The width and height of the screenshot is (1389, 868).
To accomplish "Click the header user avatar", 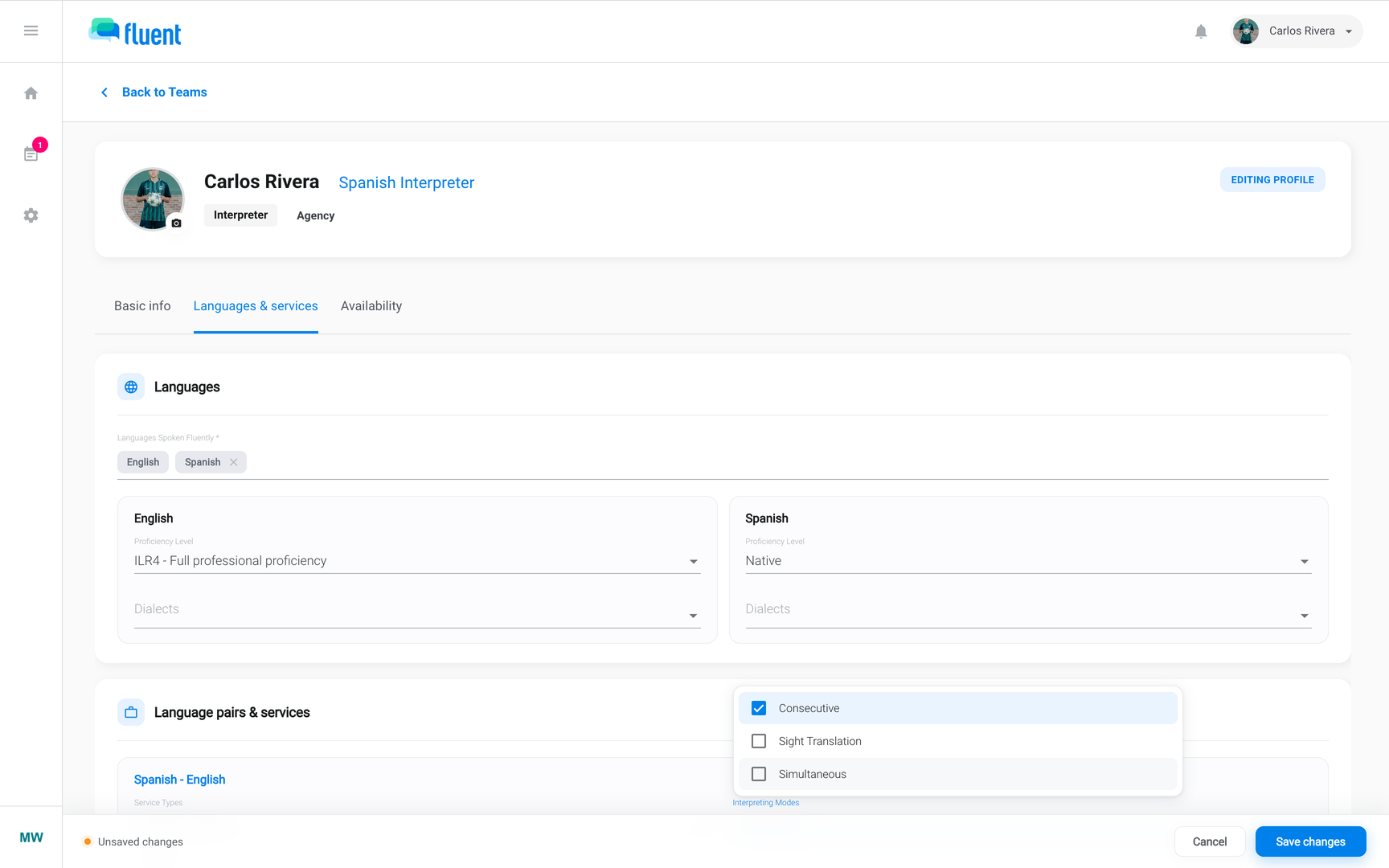I will [1246, 31].
